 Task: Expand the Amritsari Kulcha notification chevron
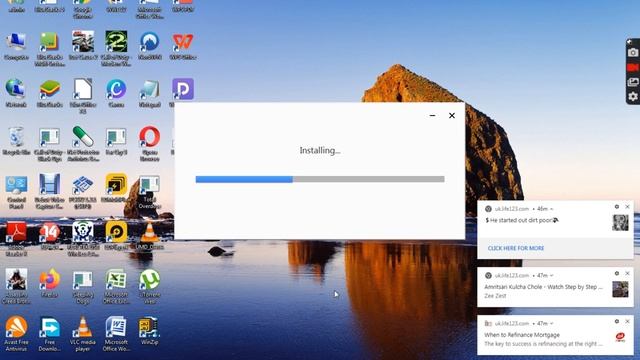coord(552,276)
